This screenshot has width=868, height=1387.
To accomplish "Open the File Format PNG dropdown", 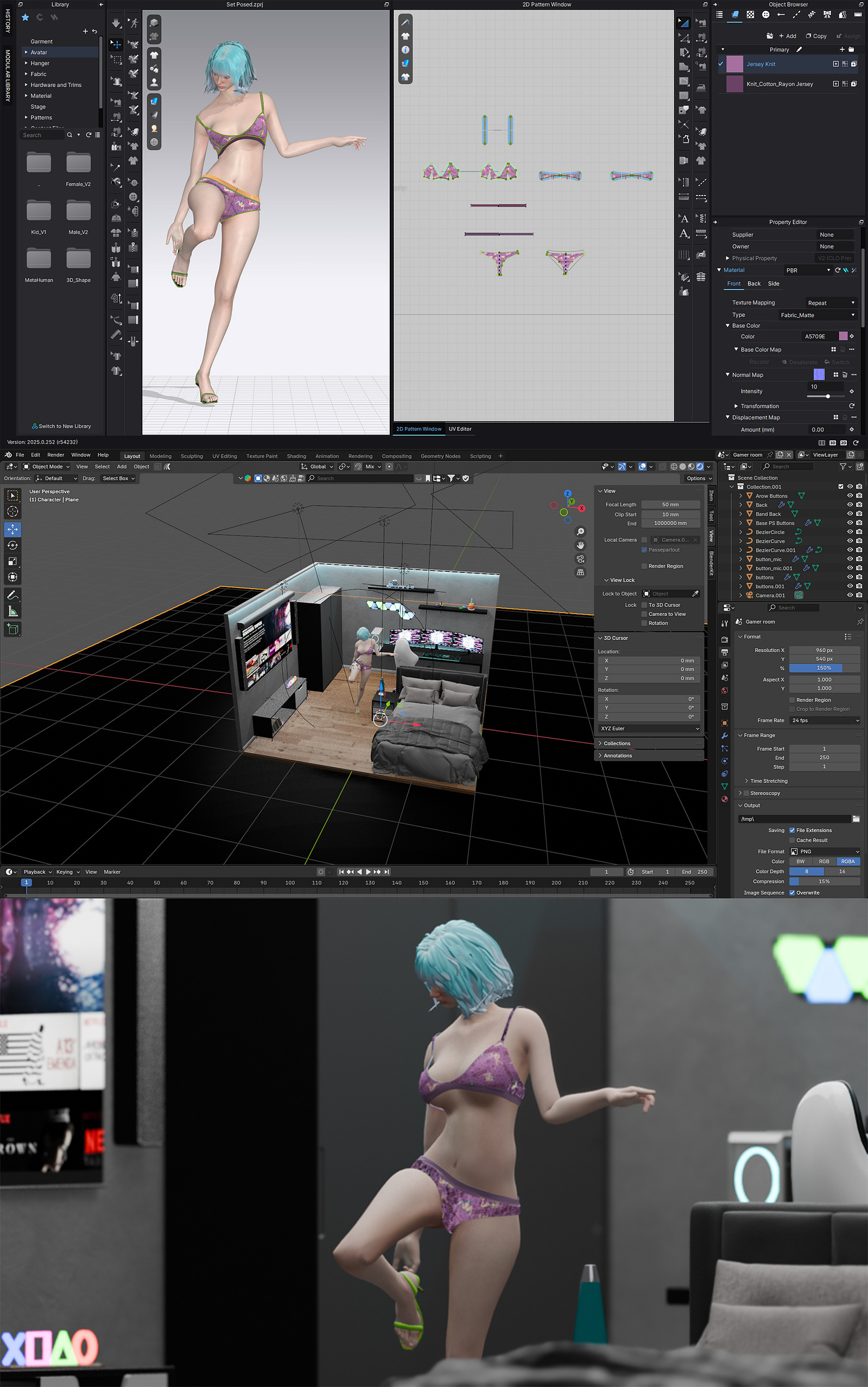I will tap(825, 851).
